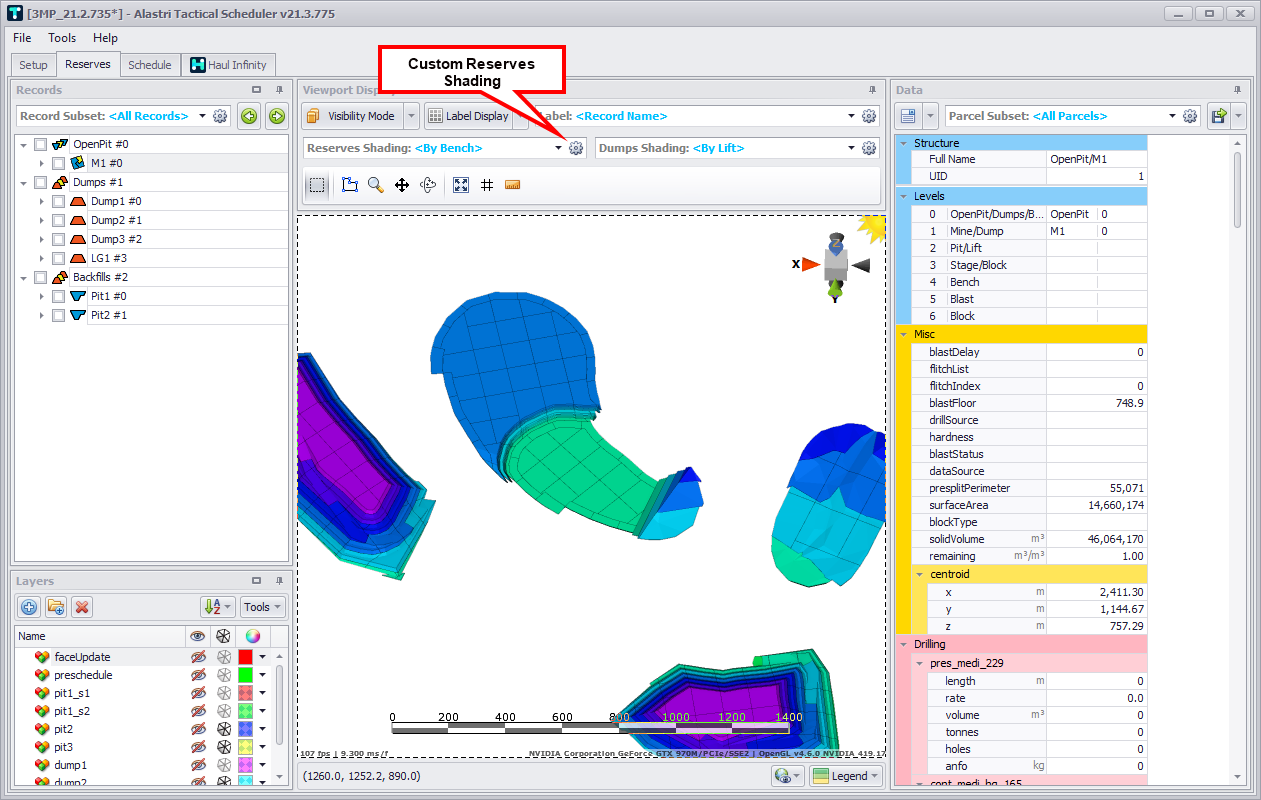Toggle visibility of the faceUpdate layer

(x=198, y=657)
